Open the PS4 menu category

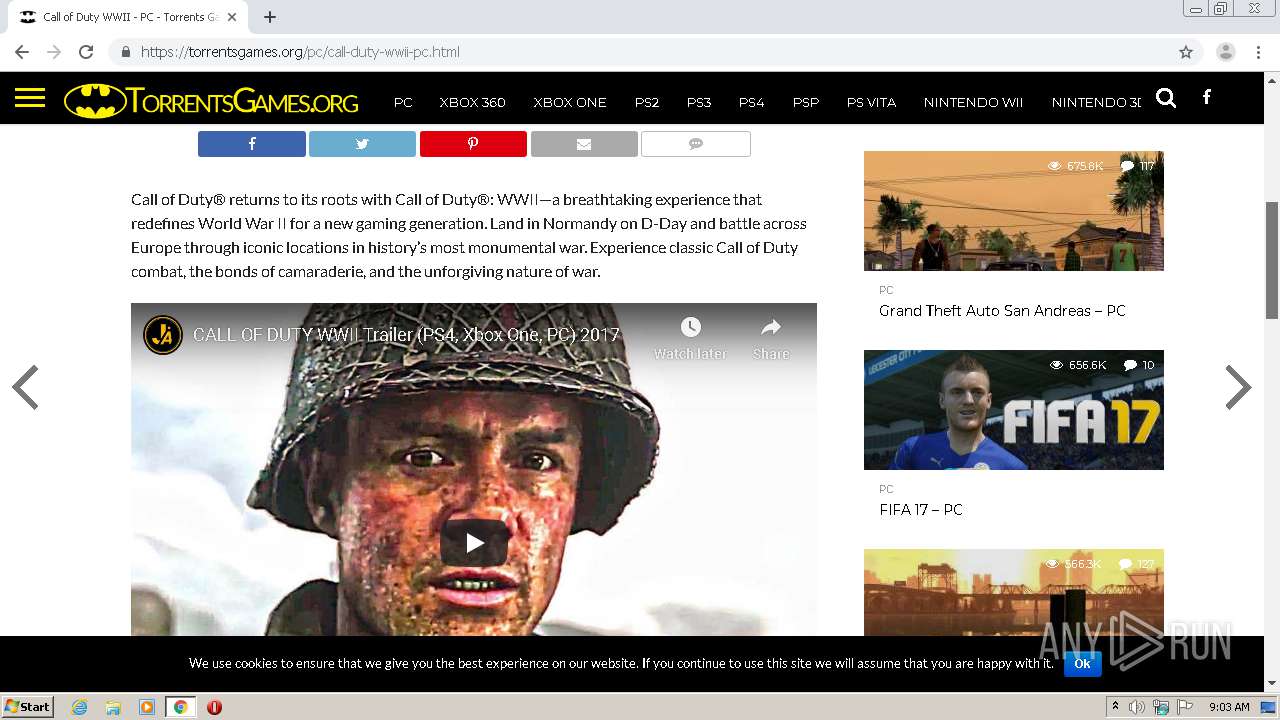(751, 102)
